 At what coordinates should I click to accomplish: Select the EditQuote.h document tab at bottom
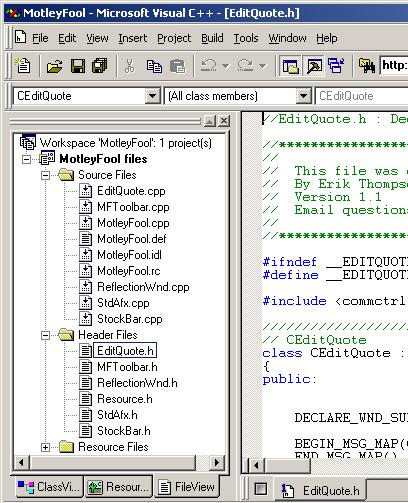(320, 491)
